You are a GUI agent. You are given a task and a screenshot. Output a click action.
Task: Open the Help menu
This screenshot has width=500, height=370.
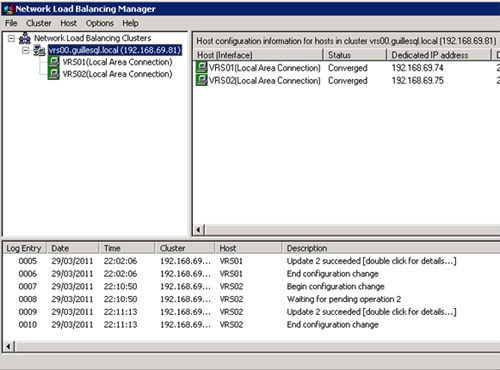pos(130,23)
